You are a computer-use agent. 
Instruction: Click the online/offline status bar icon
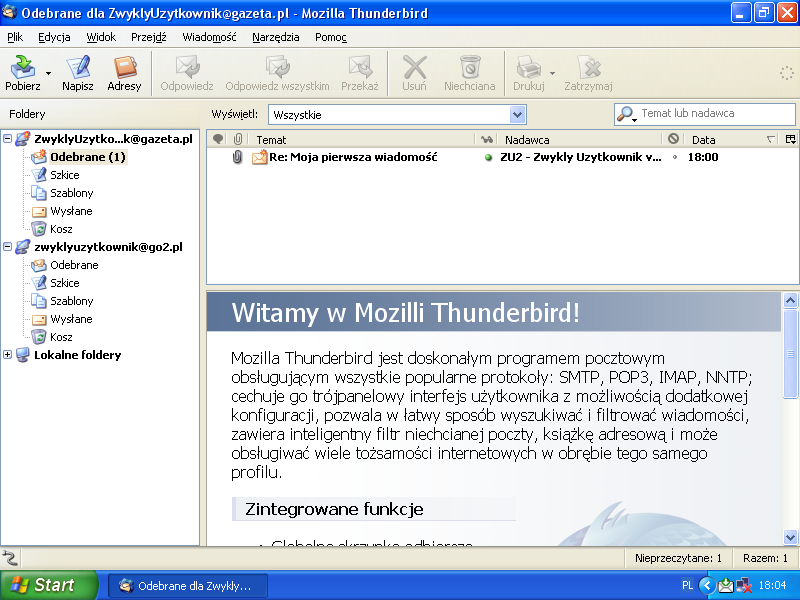pyautogui.click(x=10, y=558)
